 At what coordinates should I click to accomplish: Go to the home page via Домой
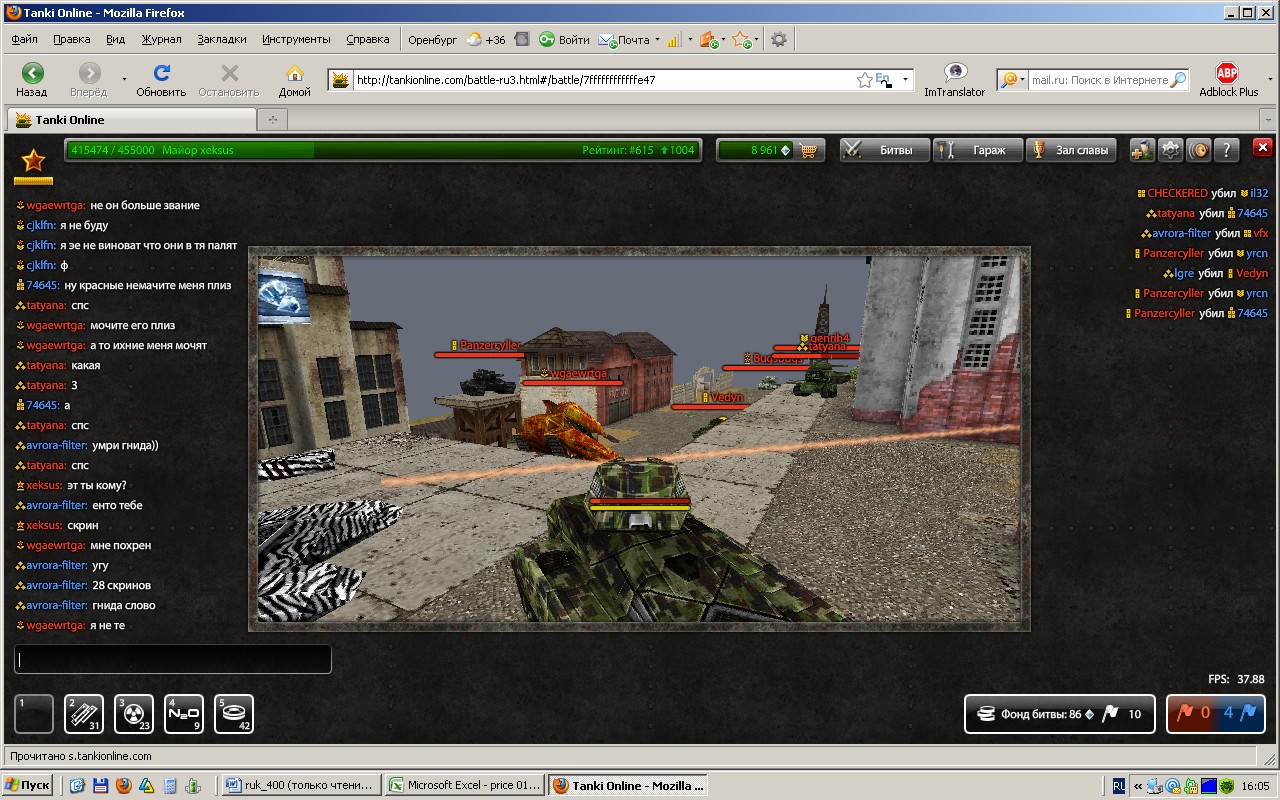pyautogui.click(x=294, y=79)
